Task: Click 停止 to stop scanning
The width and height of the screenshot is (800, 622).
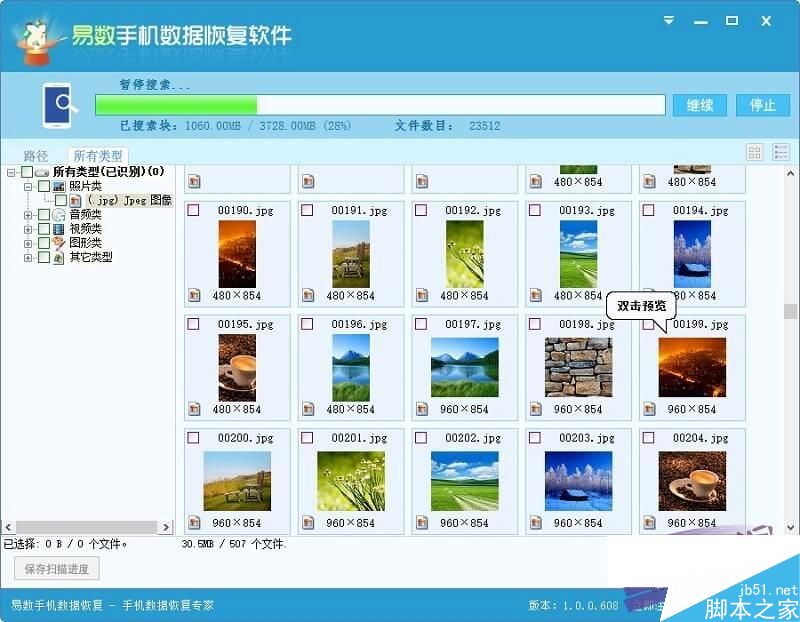Action: pyautogui.click(x=763, y=105)
